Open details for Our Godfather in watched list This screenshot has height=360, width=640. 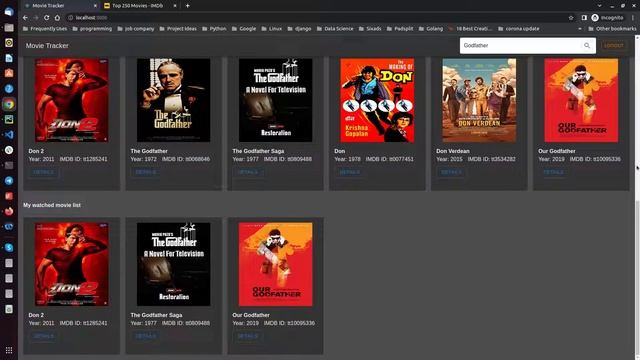[247, 336]
